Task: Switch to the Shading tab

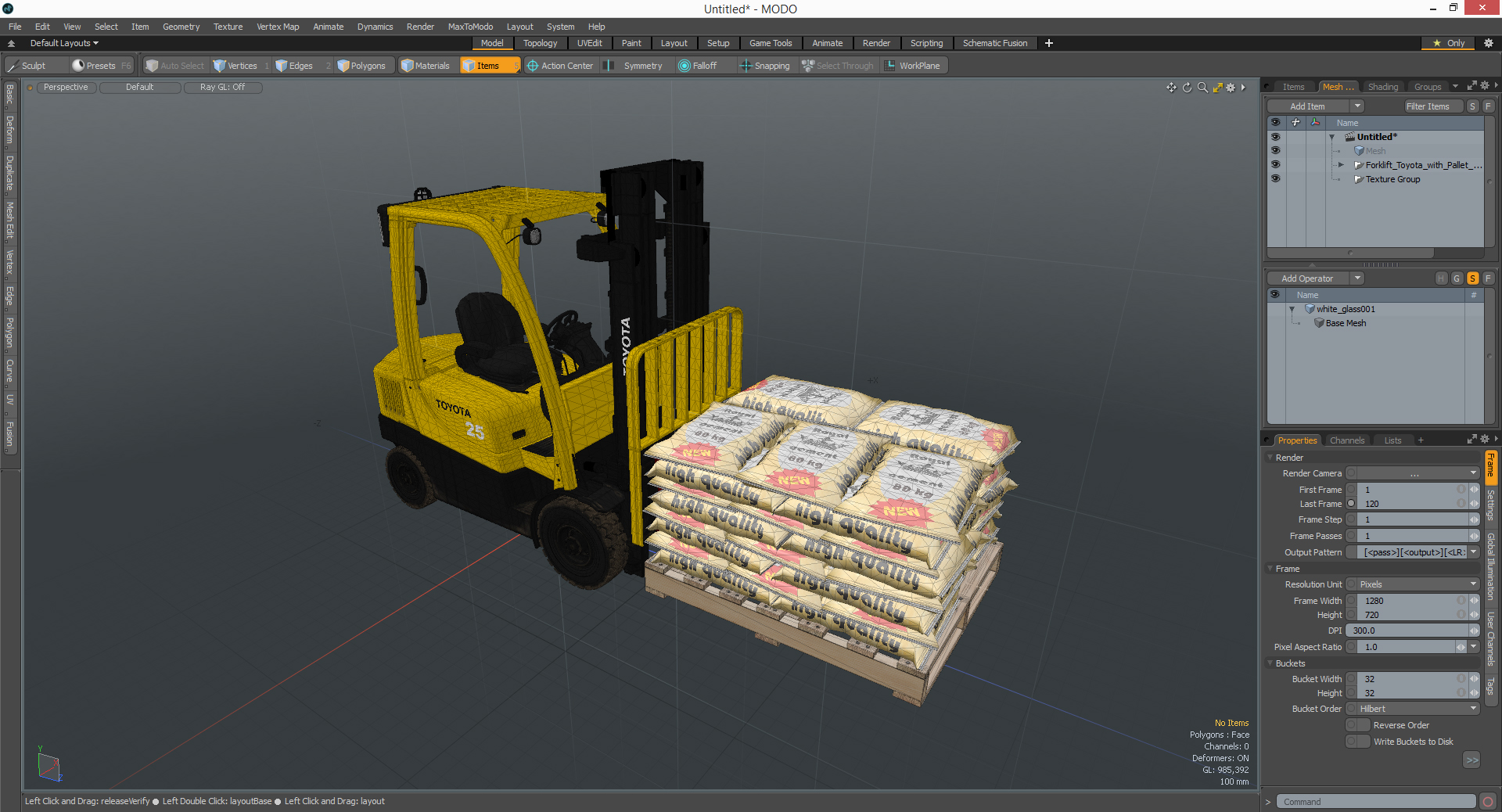Action: (1382, 87)
